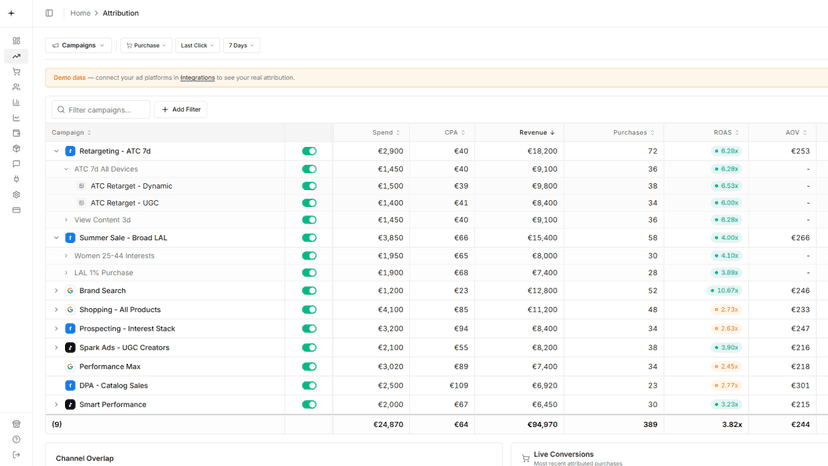Disable Shopping - All Products campaign

(x=309, y=310)
